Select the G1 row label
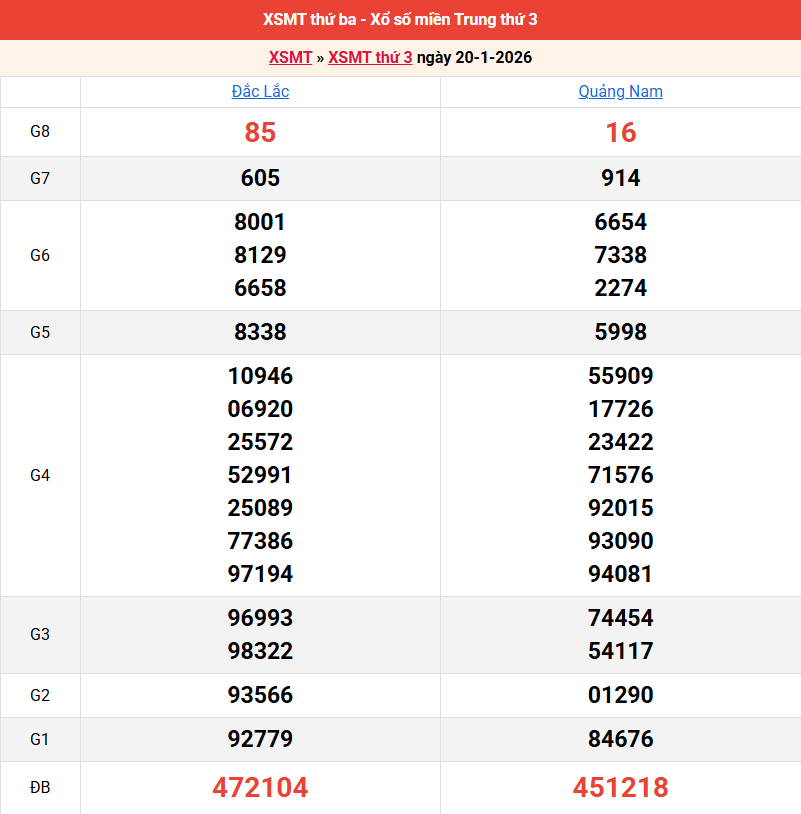 pyautogui.click(x=41, y=740)
